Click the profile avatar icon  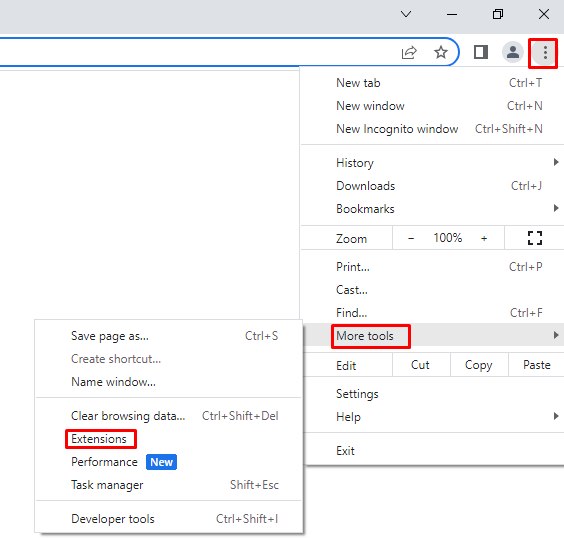[x=512, y=52]
